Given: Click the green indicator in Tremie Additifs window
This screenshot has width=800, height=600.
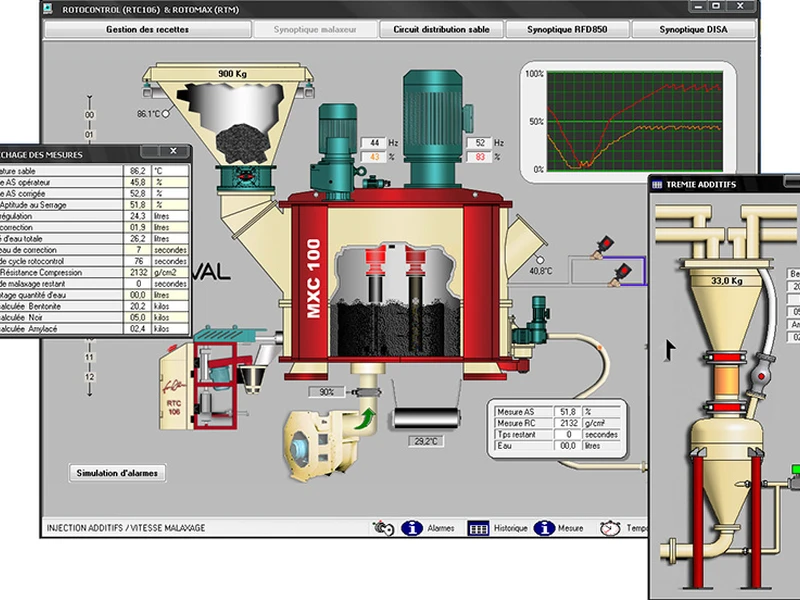Looking at the screenshot, I should [795, 469].
